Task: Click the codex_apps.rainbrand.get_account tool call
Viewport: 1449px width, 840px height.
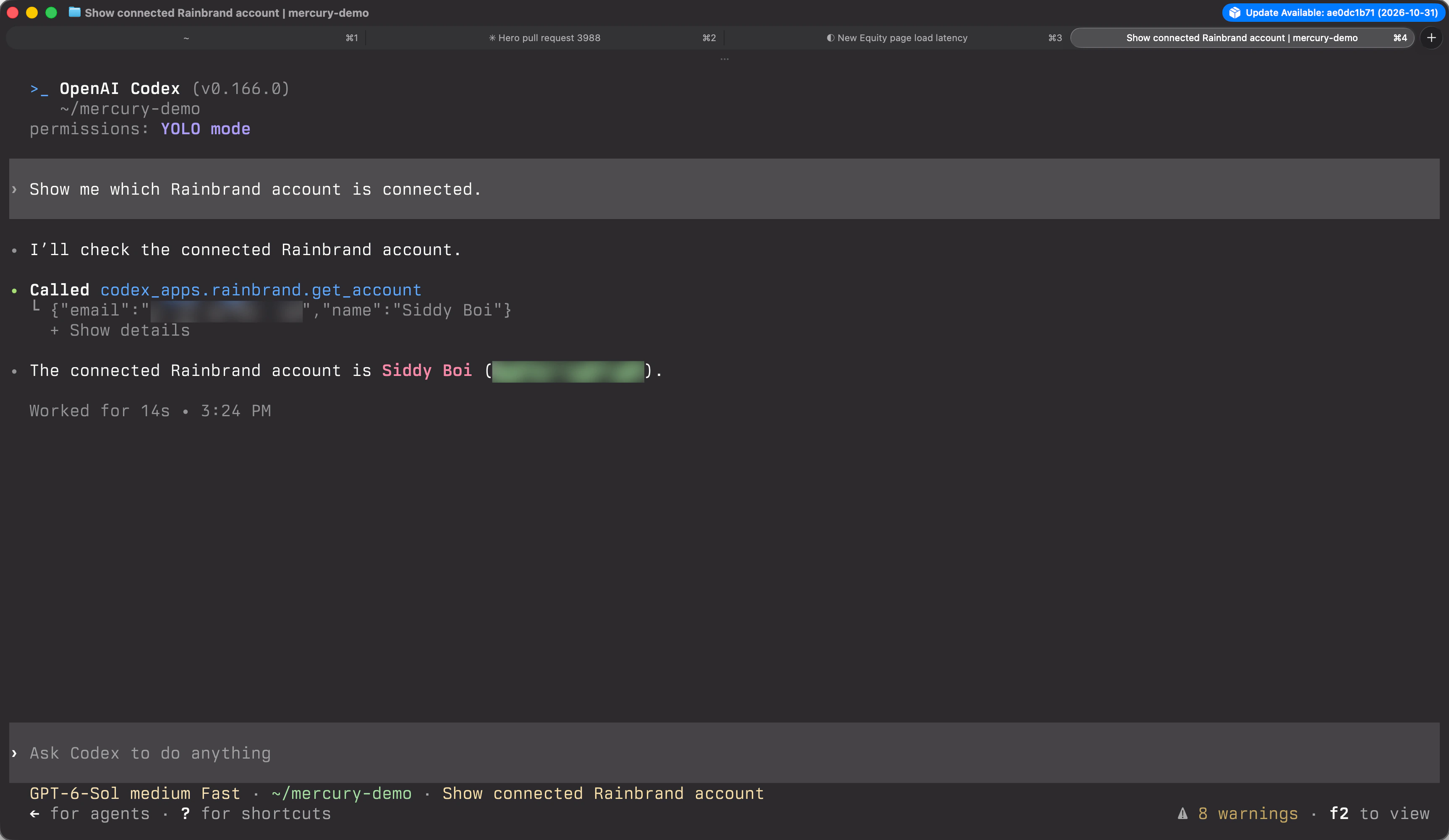Action: (x=261, y=290)
